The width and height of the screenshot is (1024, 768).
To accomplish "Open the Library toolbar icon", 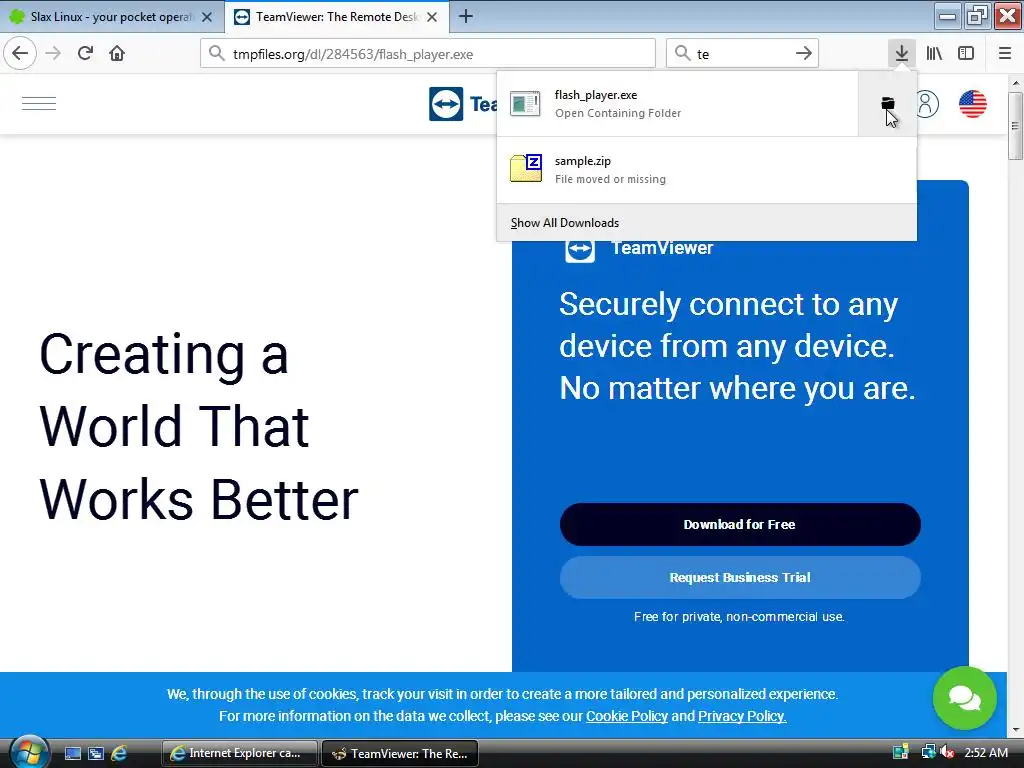I will point(934,53).
